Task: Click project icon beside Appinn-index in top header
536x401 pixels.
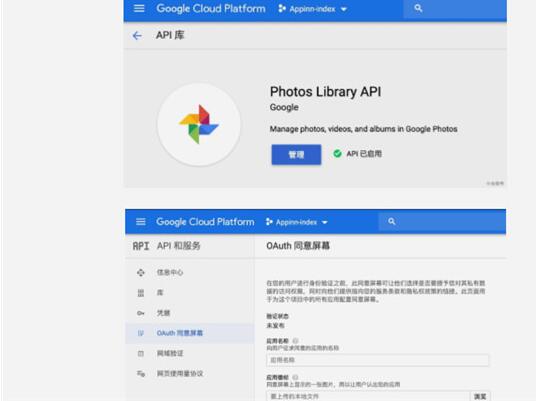Action: tap(282, 9)
